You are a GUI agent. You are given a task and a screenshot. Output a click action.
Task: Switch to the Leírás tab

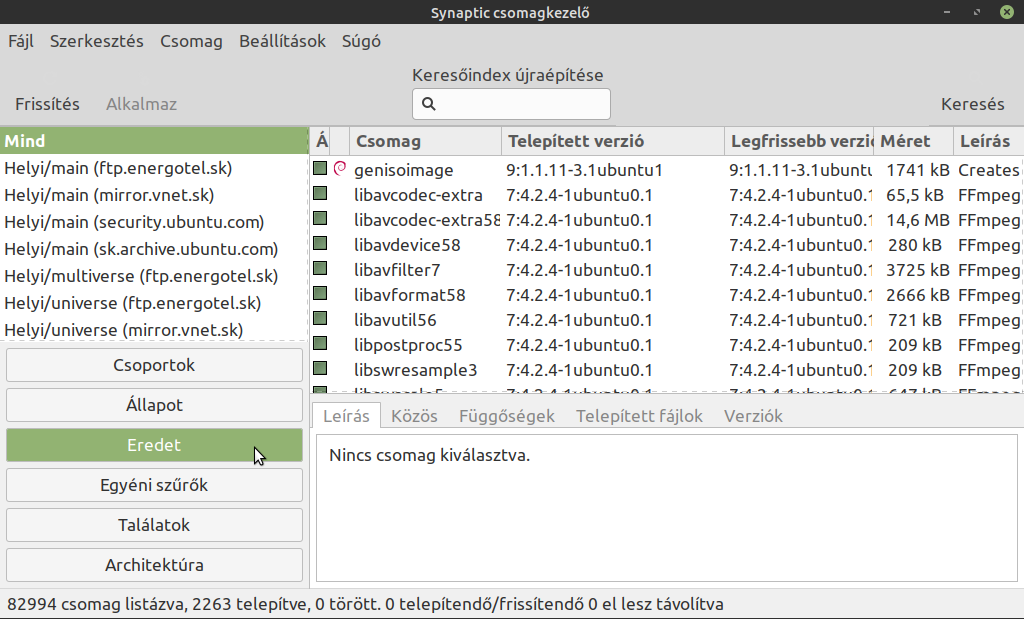click(346, 416)
